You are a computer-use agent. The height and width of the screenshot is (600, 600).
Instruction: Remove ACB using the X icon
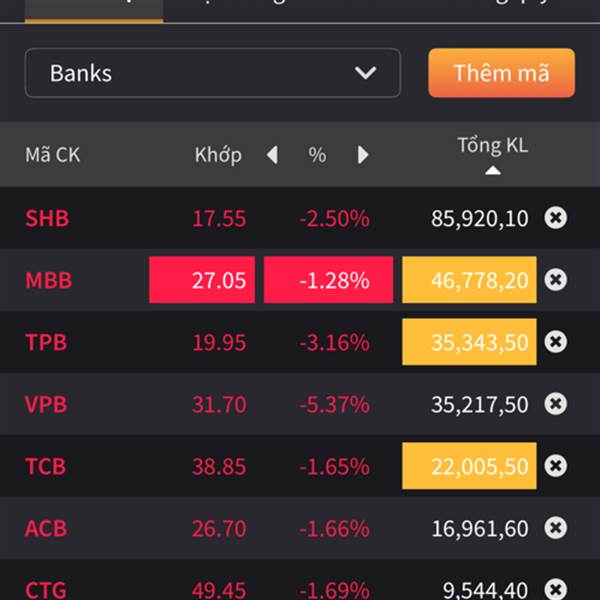pyautogui.click(x=556, y=528)
